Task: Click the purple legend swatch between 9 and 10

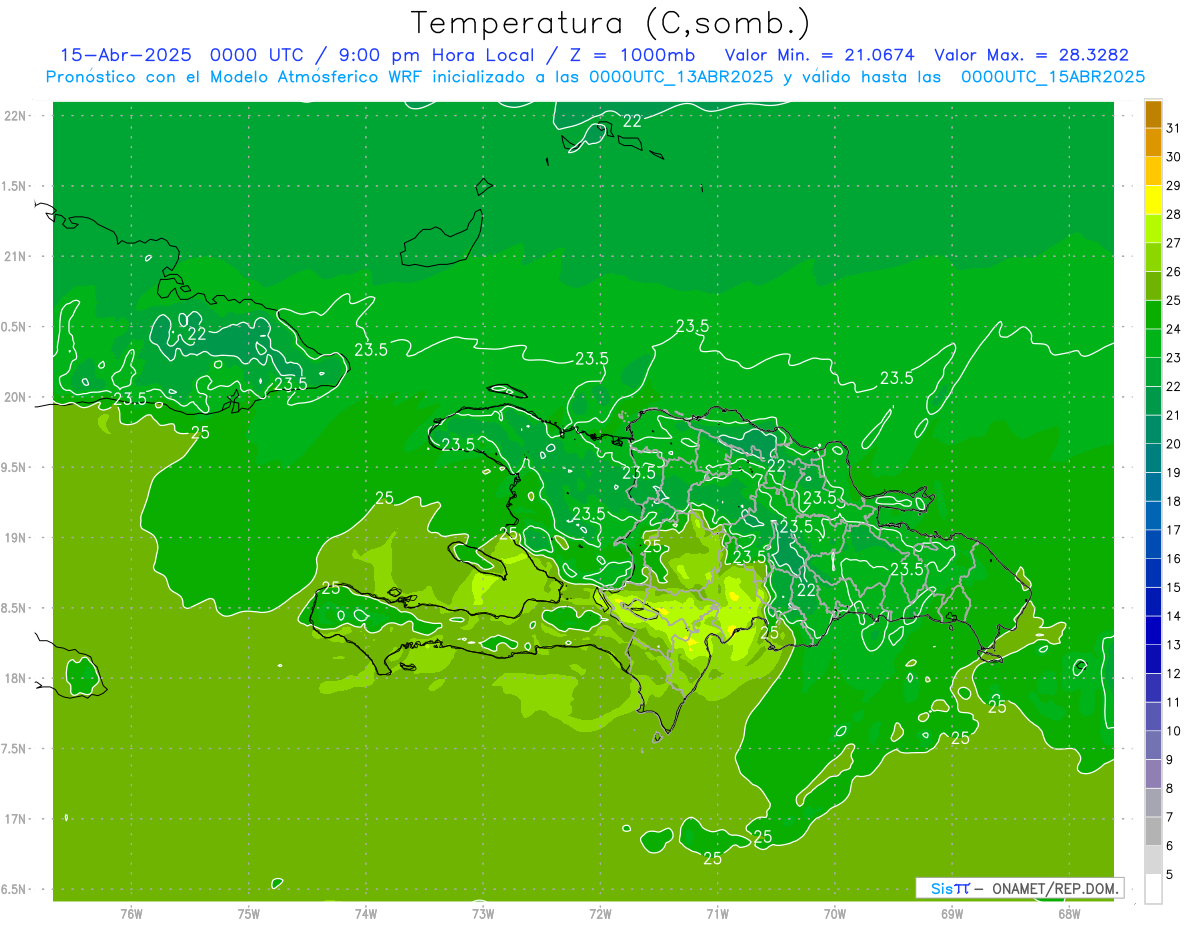Action: 1153,746
